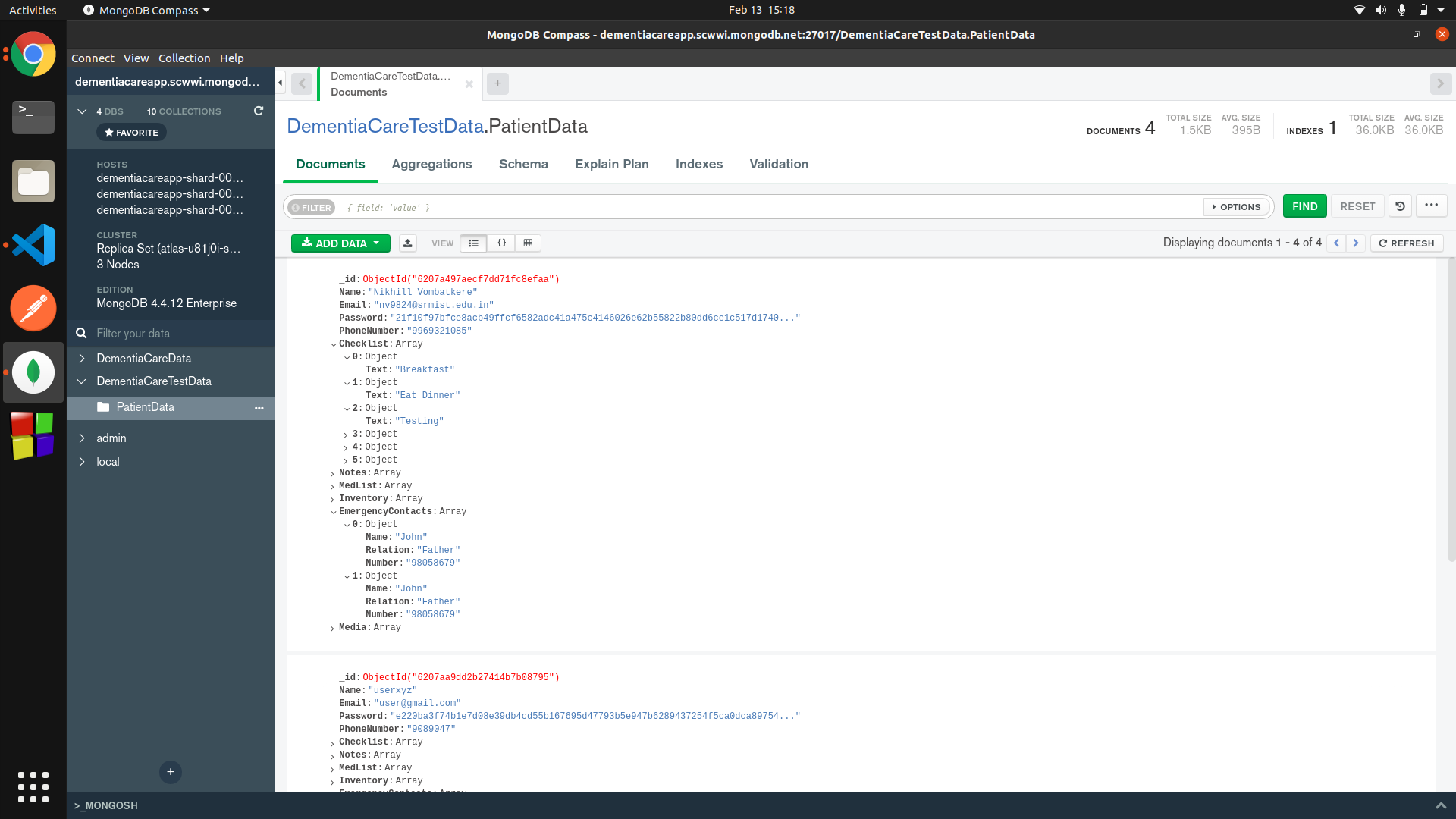Viewport: 1456px width, 819px height.
Task: Click the export collection icon
Action: tap(407, 243)
